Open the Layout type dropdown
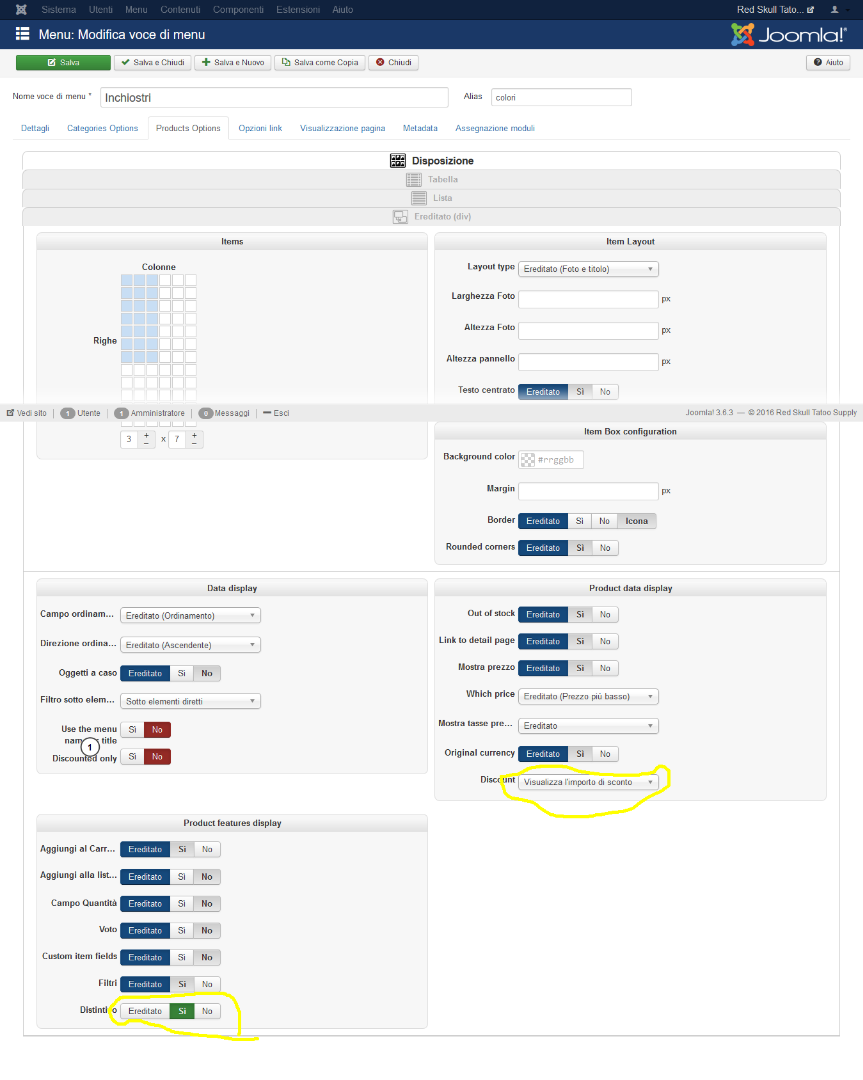 (x=588, y=269)
